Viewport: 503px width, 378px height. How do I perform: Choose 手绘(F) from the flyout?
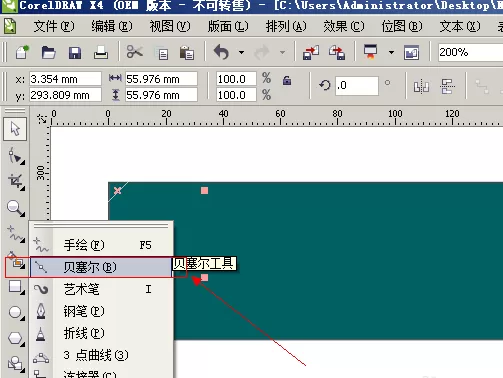pos(101,245)
